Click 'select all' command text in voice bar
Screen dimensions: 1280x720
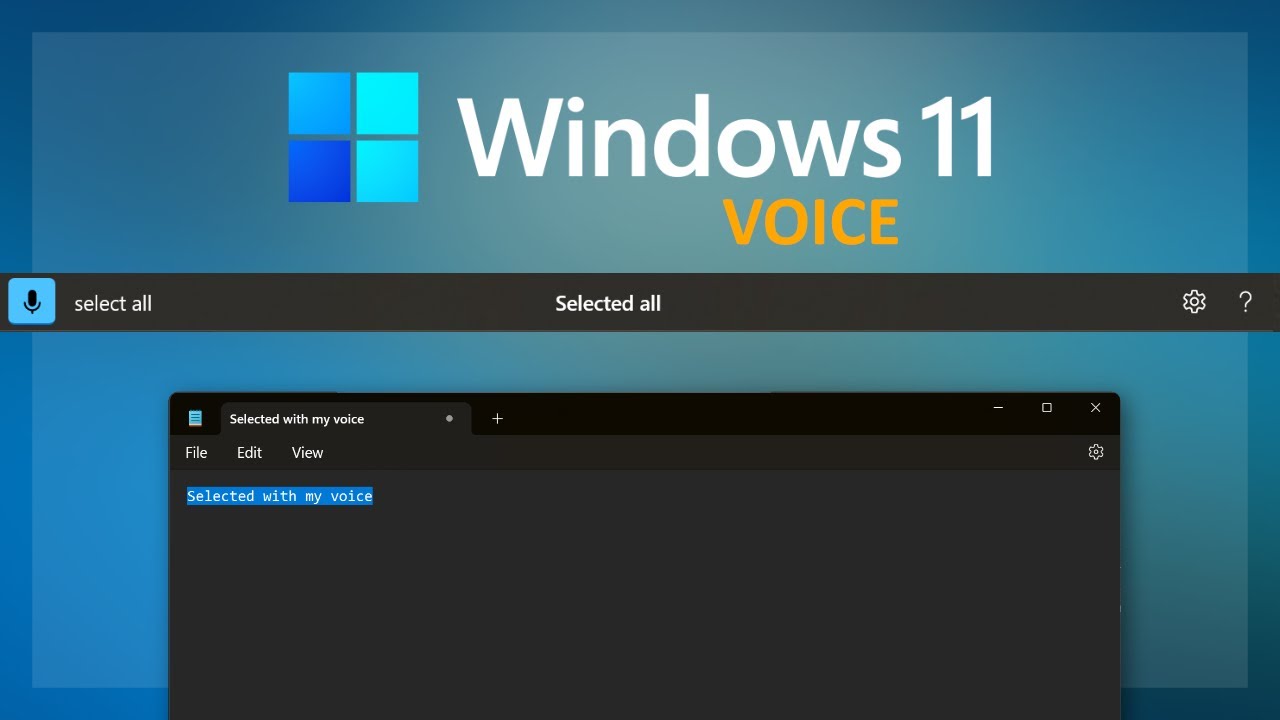[113, 303]
